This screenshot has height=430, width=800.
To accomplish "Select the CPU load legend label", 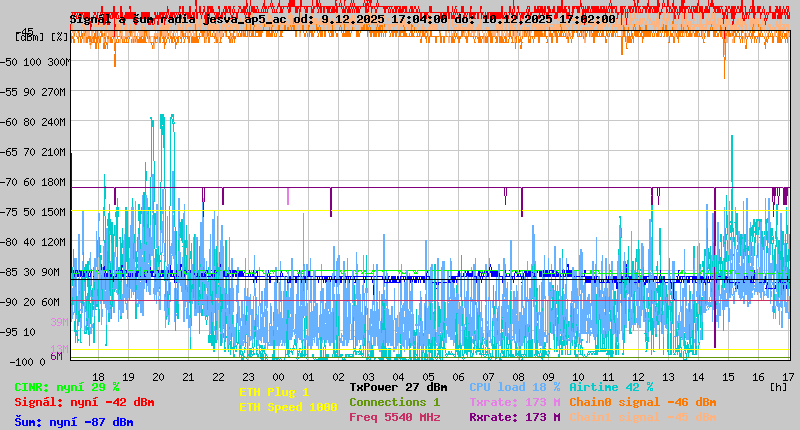I will point(515,387).
